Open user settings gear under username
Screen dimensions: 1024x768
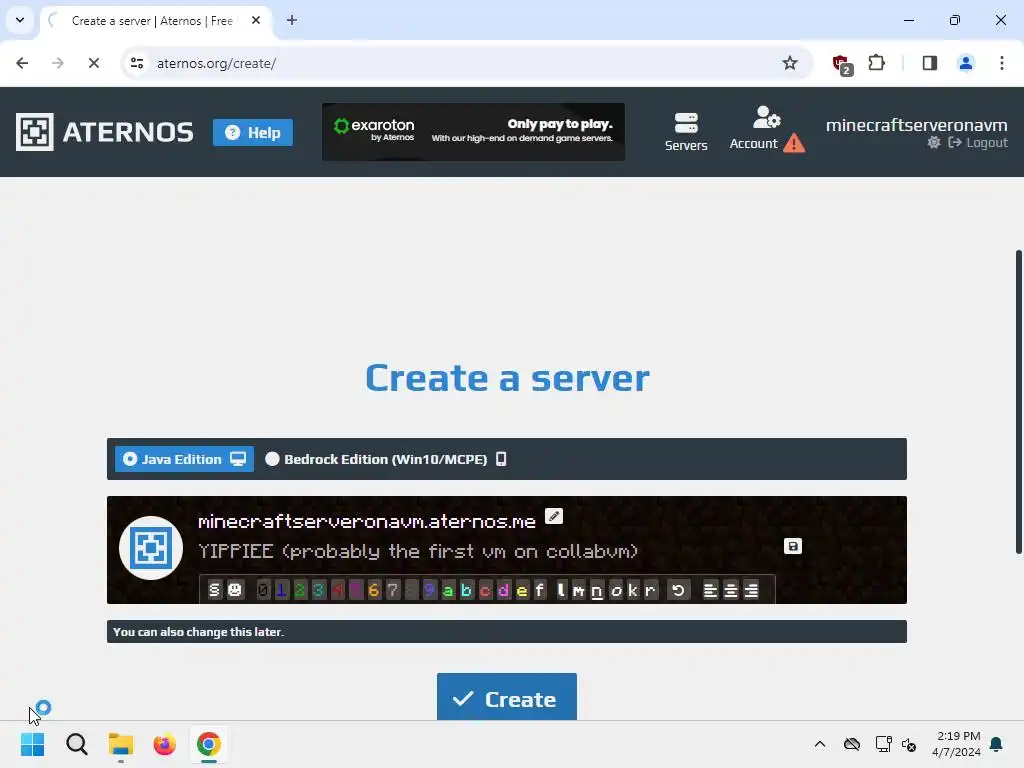pos(934,142)
